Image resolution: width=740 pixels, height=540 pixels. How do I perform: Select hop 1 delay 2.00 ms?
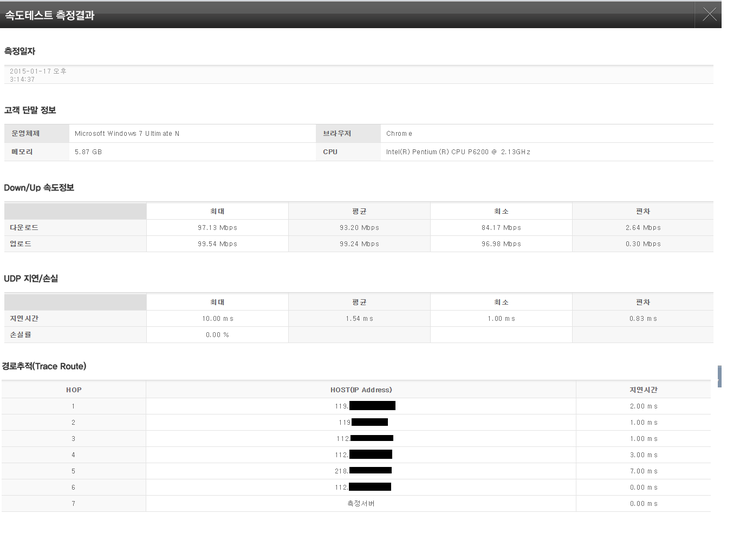pyautogui.click(x=643, y=406)
